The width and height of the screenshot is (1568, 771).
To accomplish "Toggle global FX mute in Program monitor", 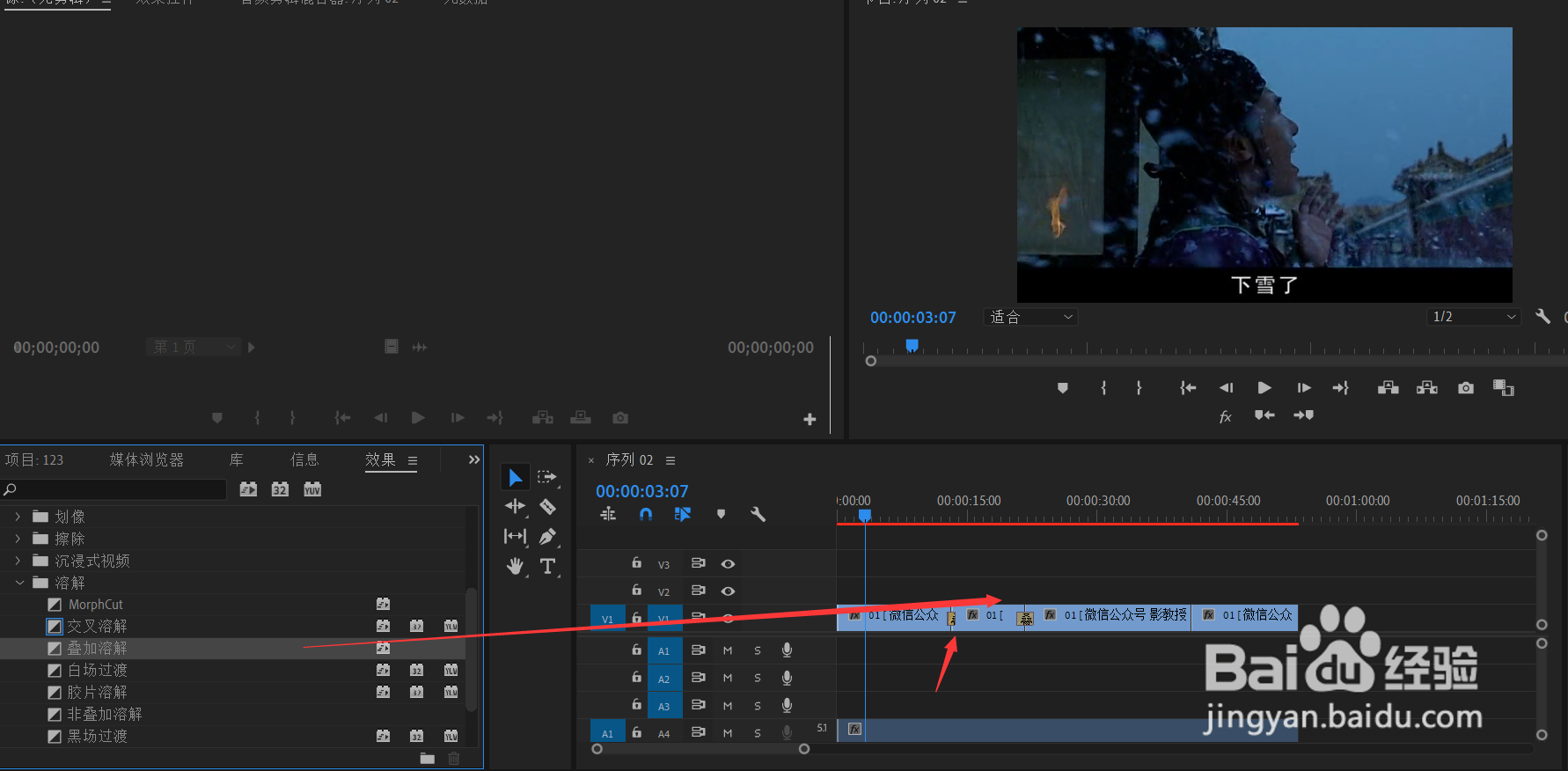I will coord(1225,416).
